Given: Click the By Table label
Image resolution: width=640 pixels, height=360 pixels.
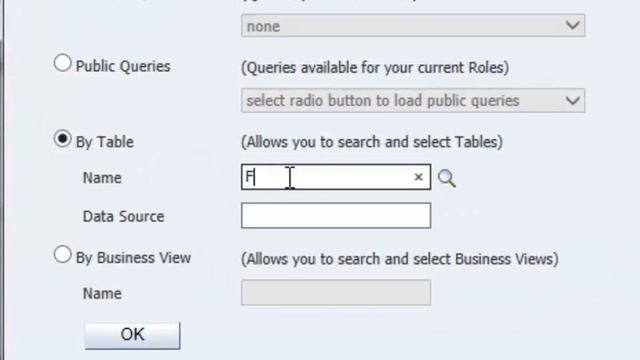Looking at the screenshot, I should click(x=105, y=142).
